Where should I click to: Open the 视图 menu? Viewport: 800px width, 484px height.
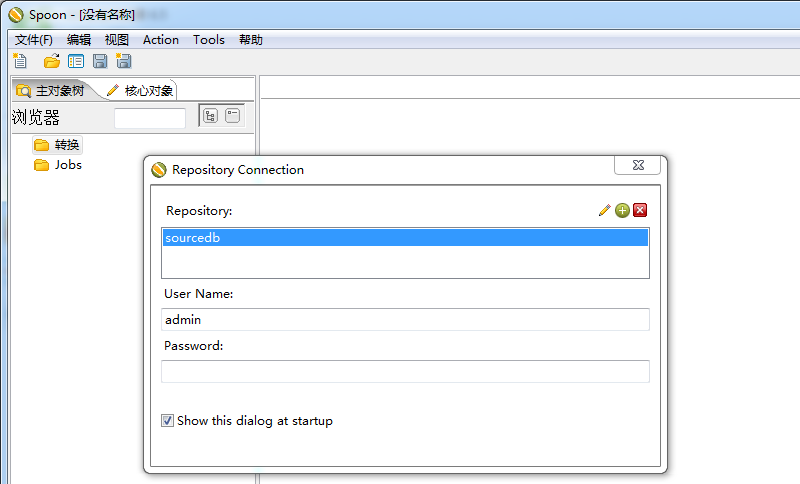117,40
